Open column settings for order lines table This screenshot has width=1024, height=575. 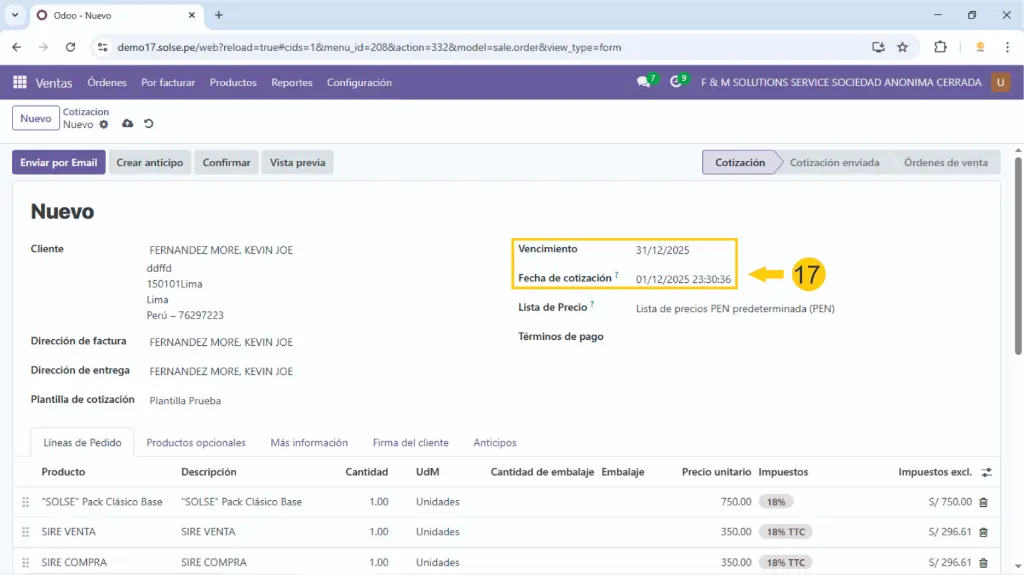coord(986,472)
